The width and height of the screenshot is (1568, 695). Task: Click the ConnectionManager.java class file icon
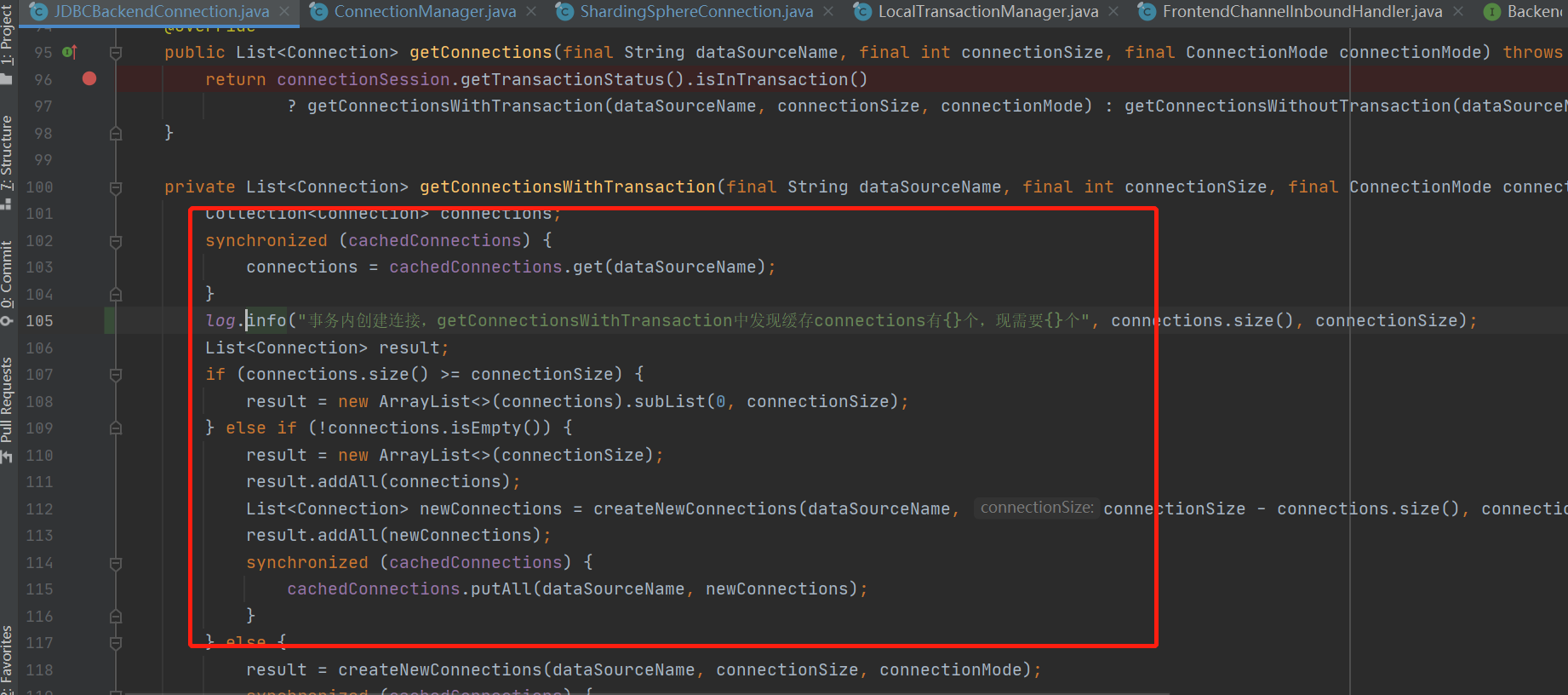point(318,11)
